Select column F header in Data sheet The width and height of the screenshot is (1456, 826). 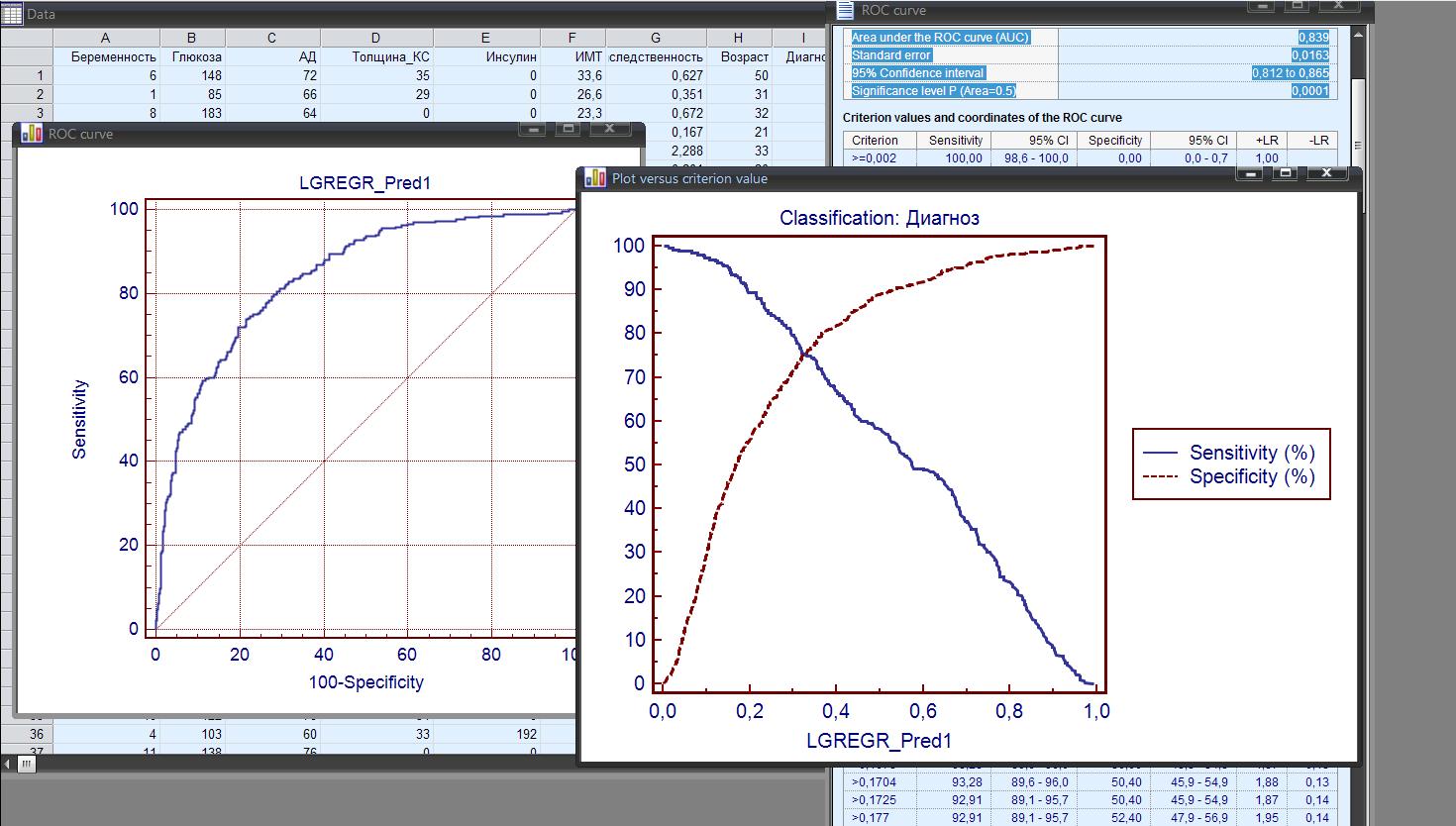(572, 38)
